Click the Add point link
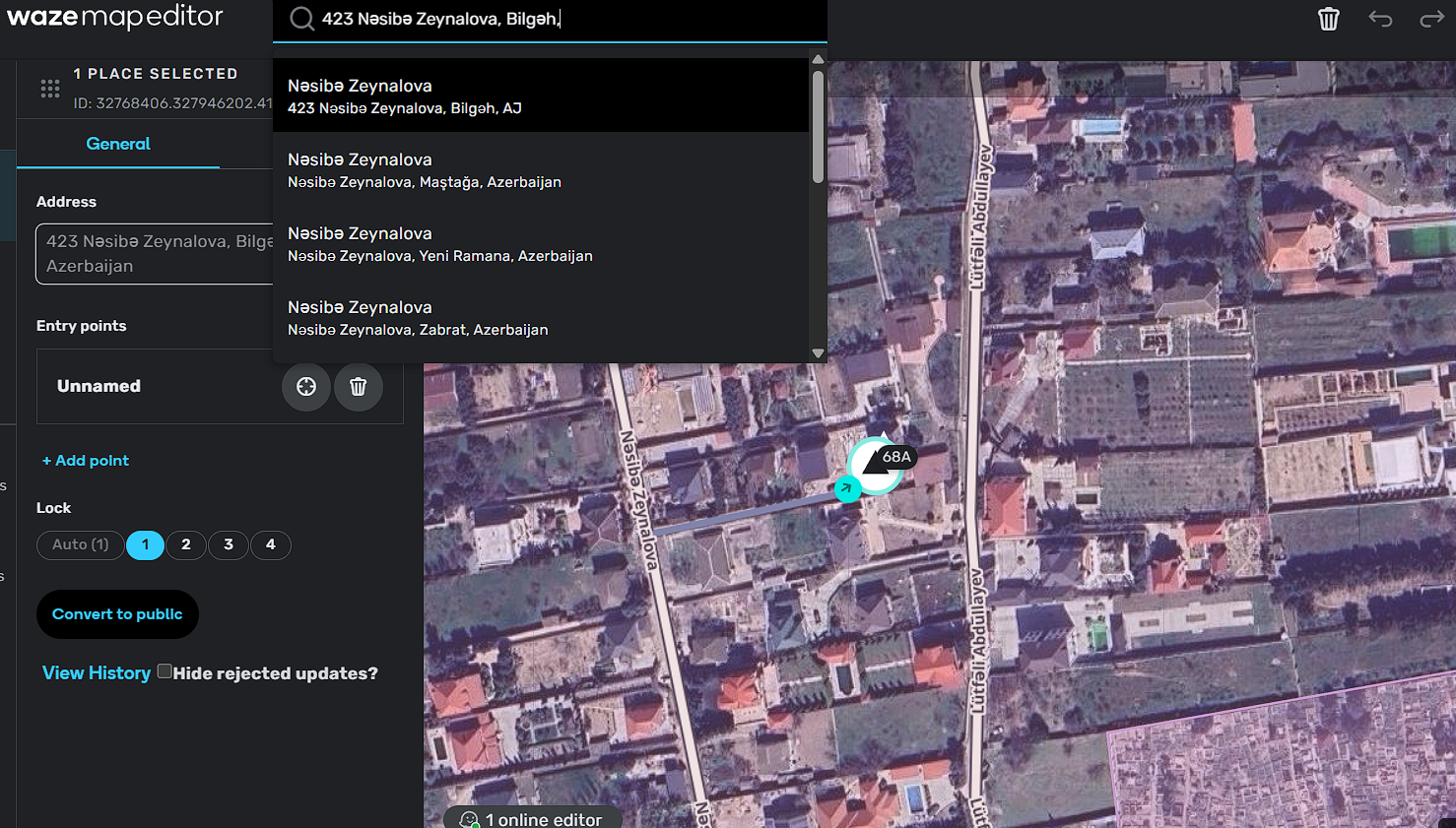This screenshot has width=1456, height=828. click(x=86, y=461)
